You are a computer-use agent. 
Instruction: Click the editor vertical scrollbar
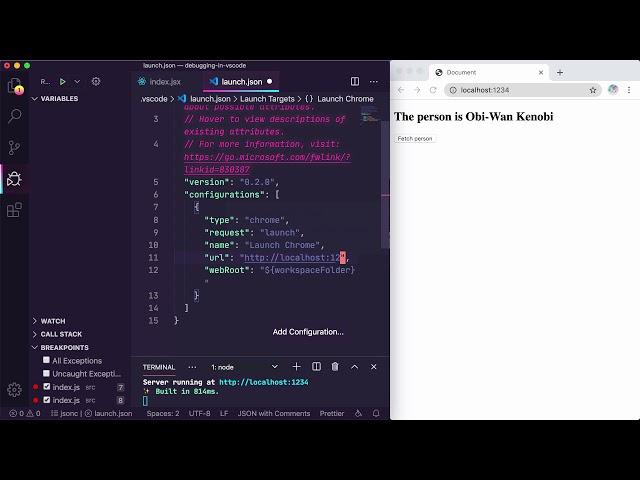(x=385, y=184)
